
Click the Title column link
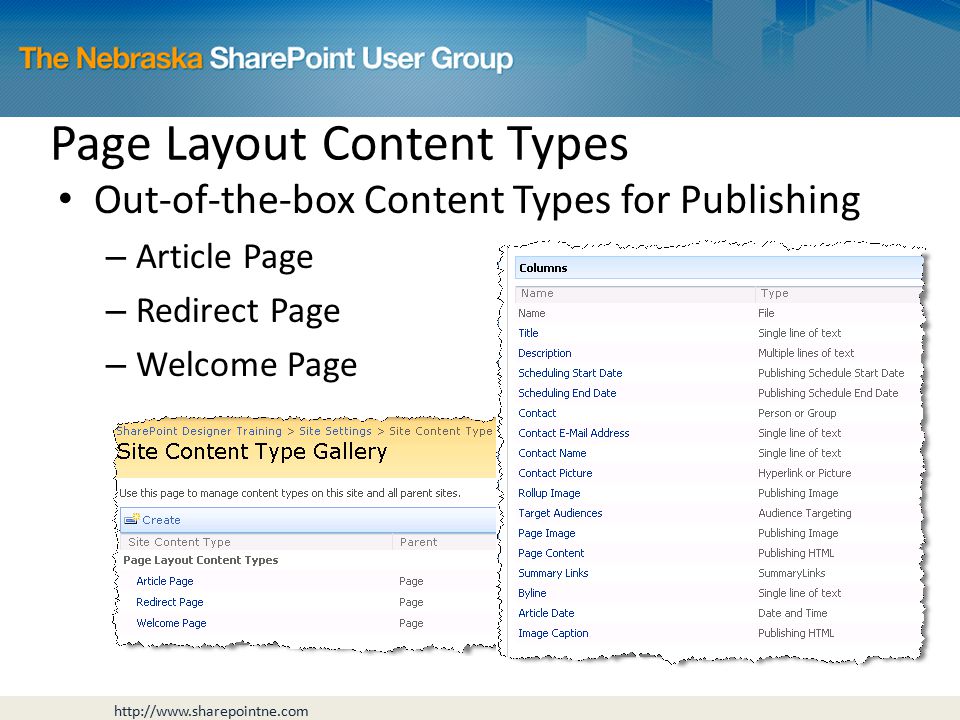528,333
